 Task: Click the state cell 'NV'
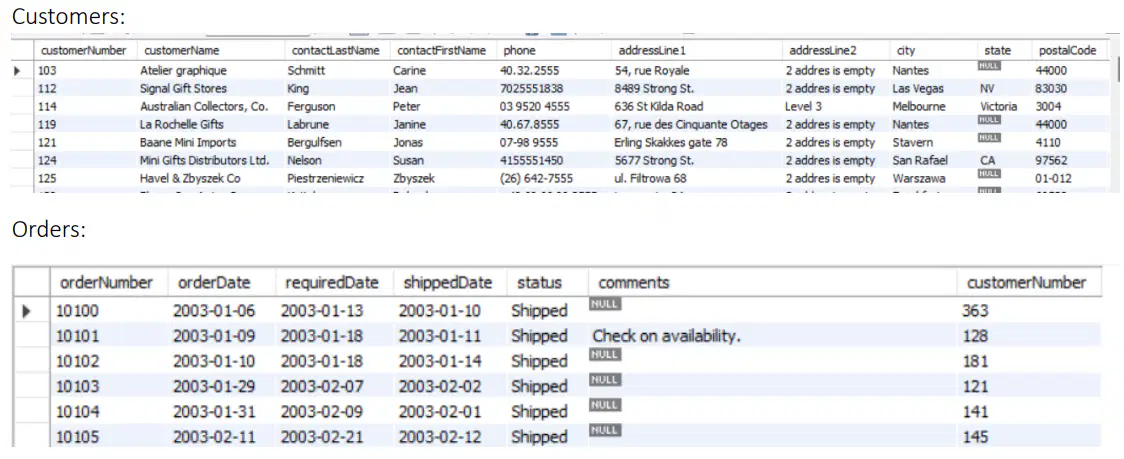coord(988,88)
